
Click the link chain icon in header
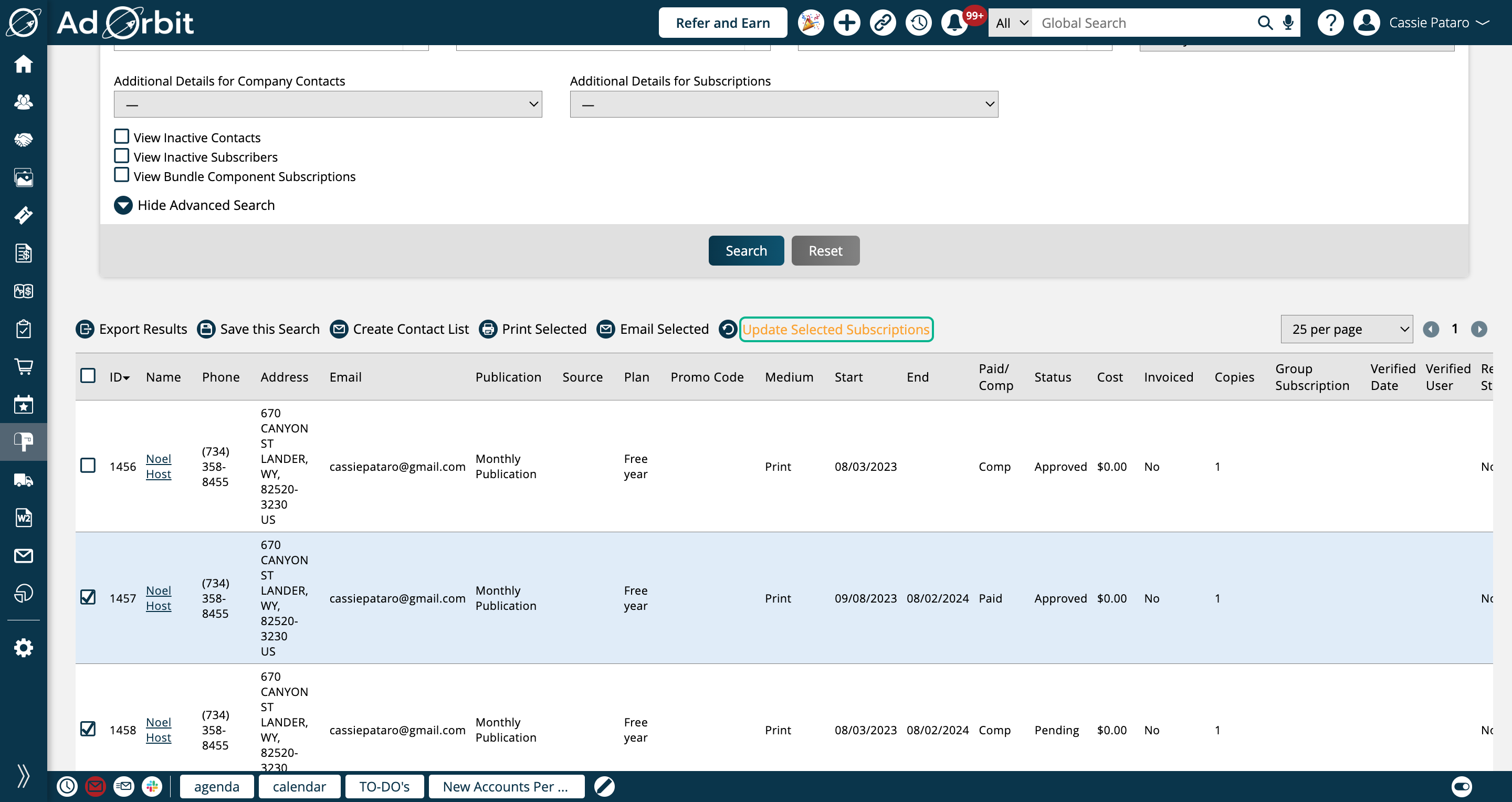[883, 23]
